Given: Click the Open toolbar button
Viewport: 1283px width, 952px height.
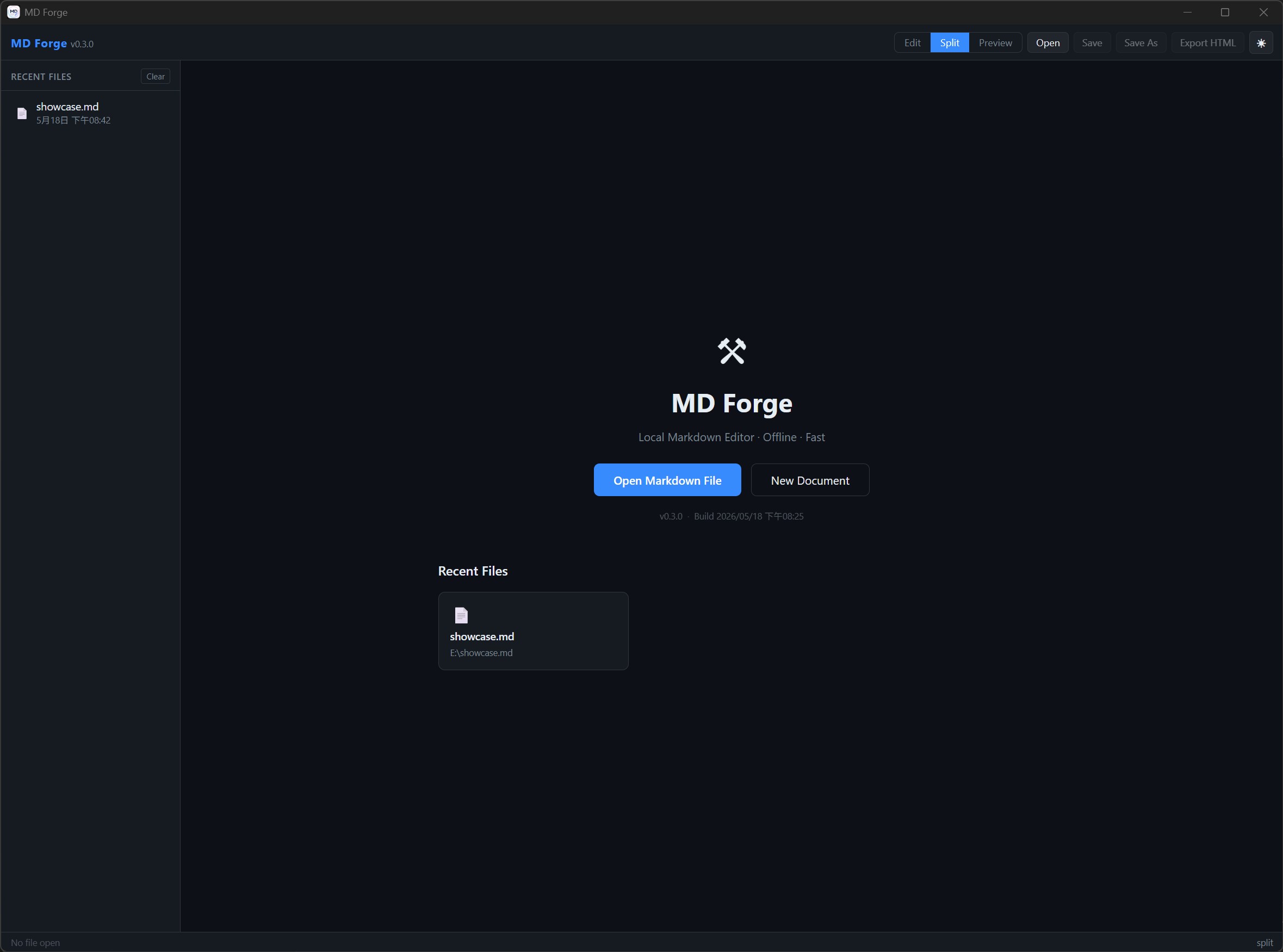Looking at the screenshot, I should (1048, 43).
